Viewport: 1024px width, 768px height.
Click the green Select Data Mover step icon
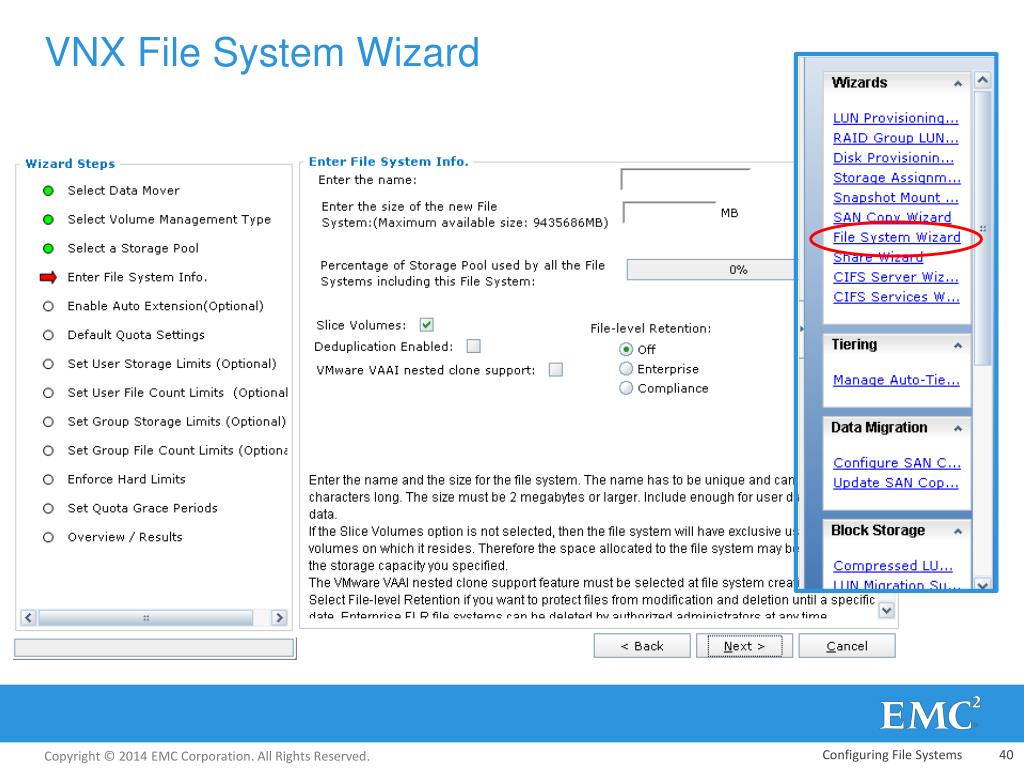tap(48, 191)
